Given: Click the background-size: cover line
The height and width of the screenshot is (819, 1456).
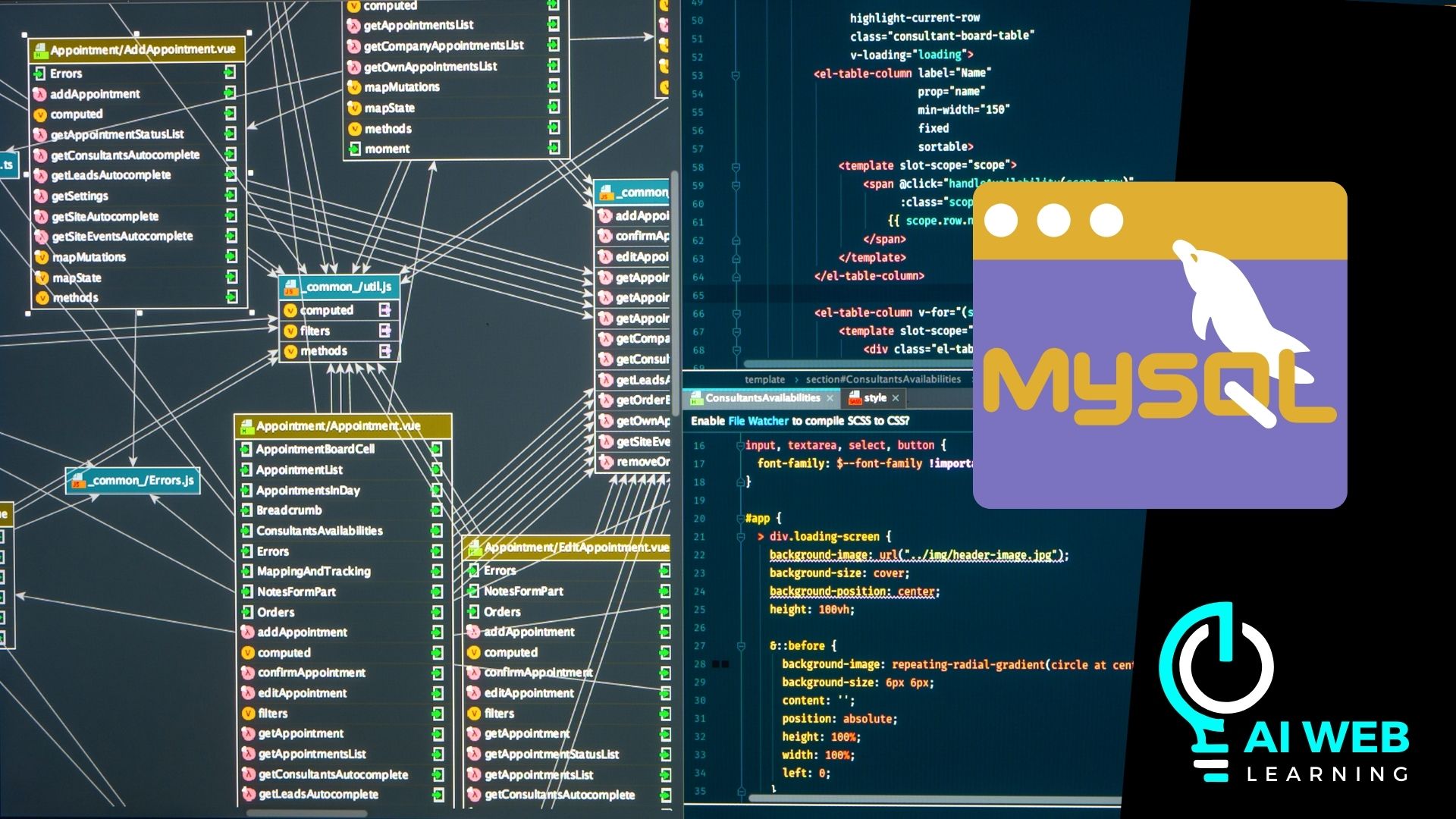Looking at the screenshot, I should pyautogui.click(x=839, y=573).
